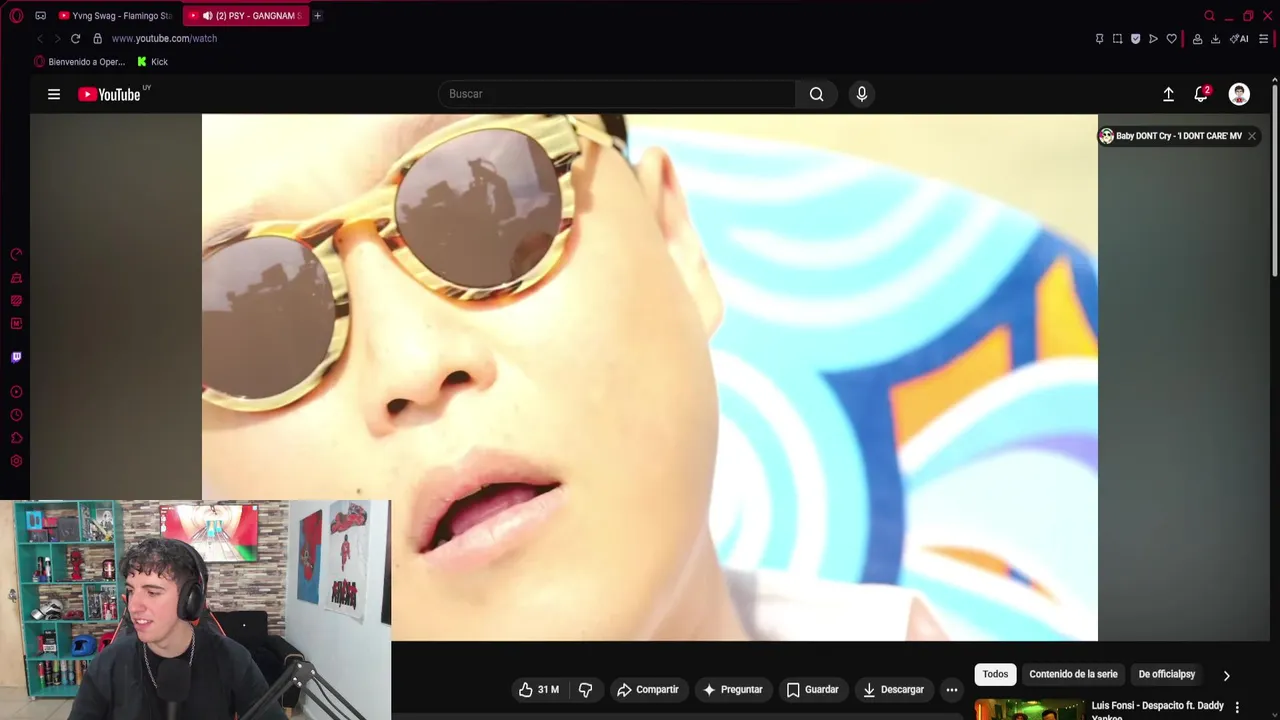
Task: Open Easy Setup sliders menu
Action: point(1263,39)
